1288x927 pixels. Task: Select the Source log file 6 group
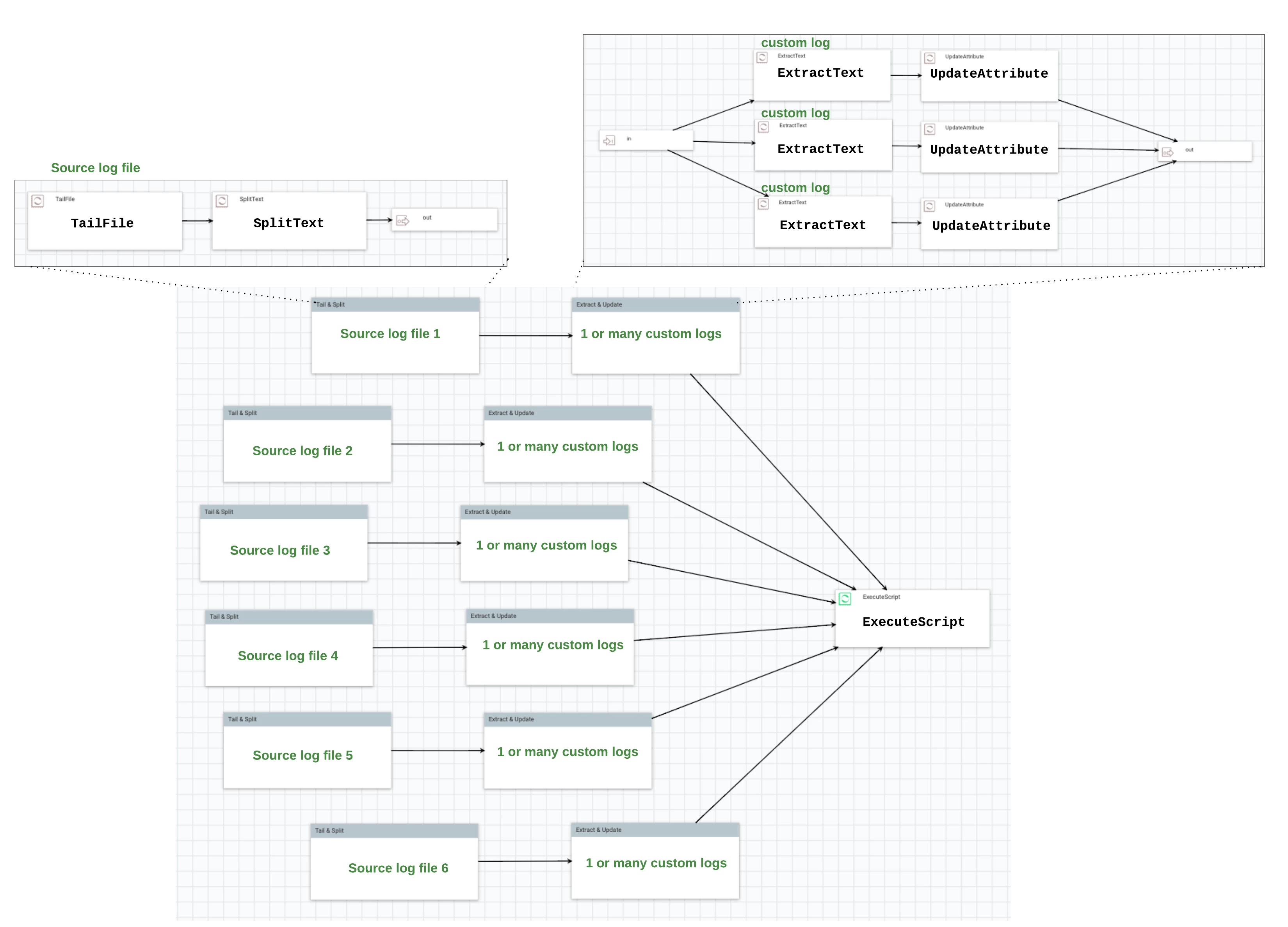pos(394,862)
